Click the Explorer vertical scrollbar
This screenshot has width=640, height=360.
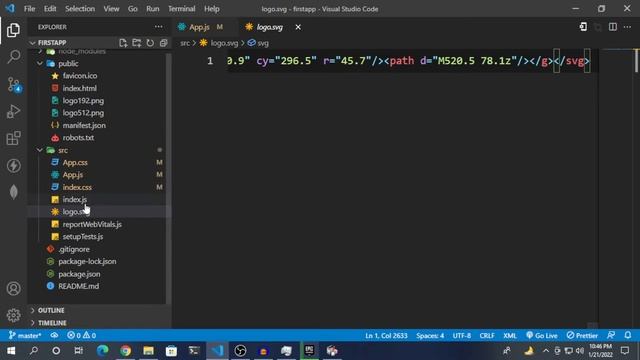click(168, 178)
